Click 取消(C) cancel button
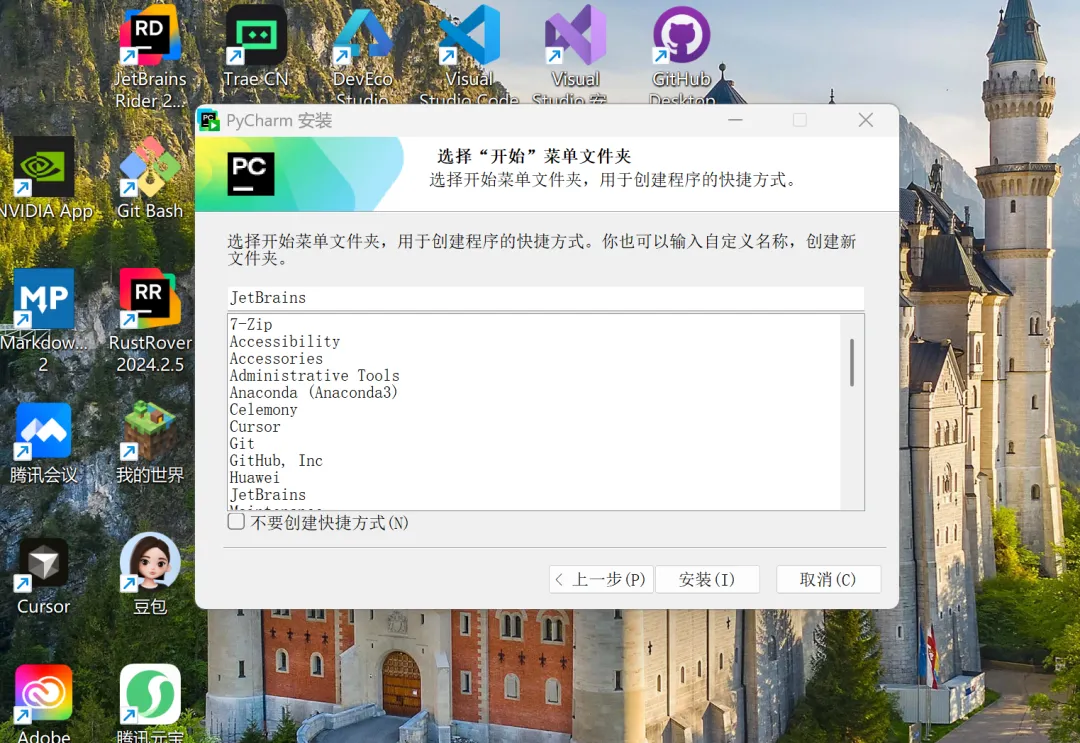Screen dimensions: 1080x743 828,579
